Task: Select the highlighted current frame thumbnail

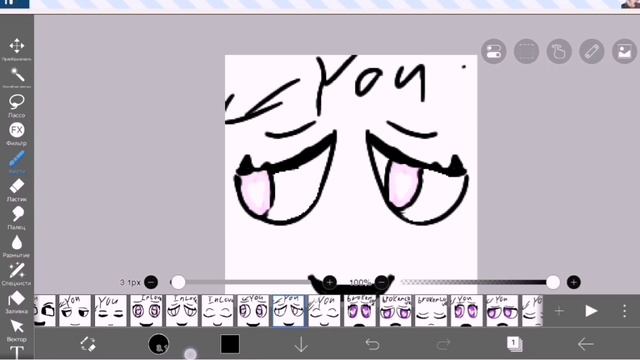Action: 288,311
